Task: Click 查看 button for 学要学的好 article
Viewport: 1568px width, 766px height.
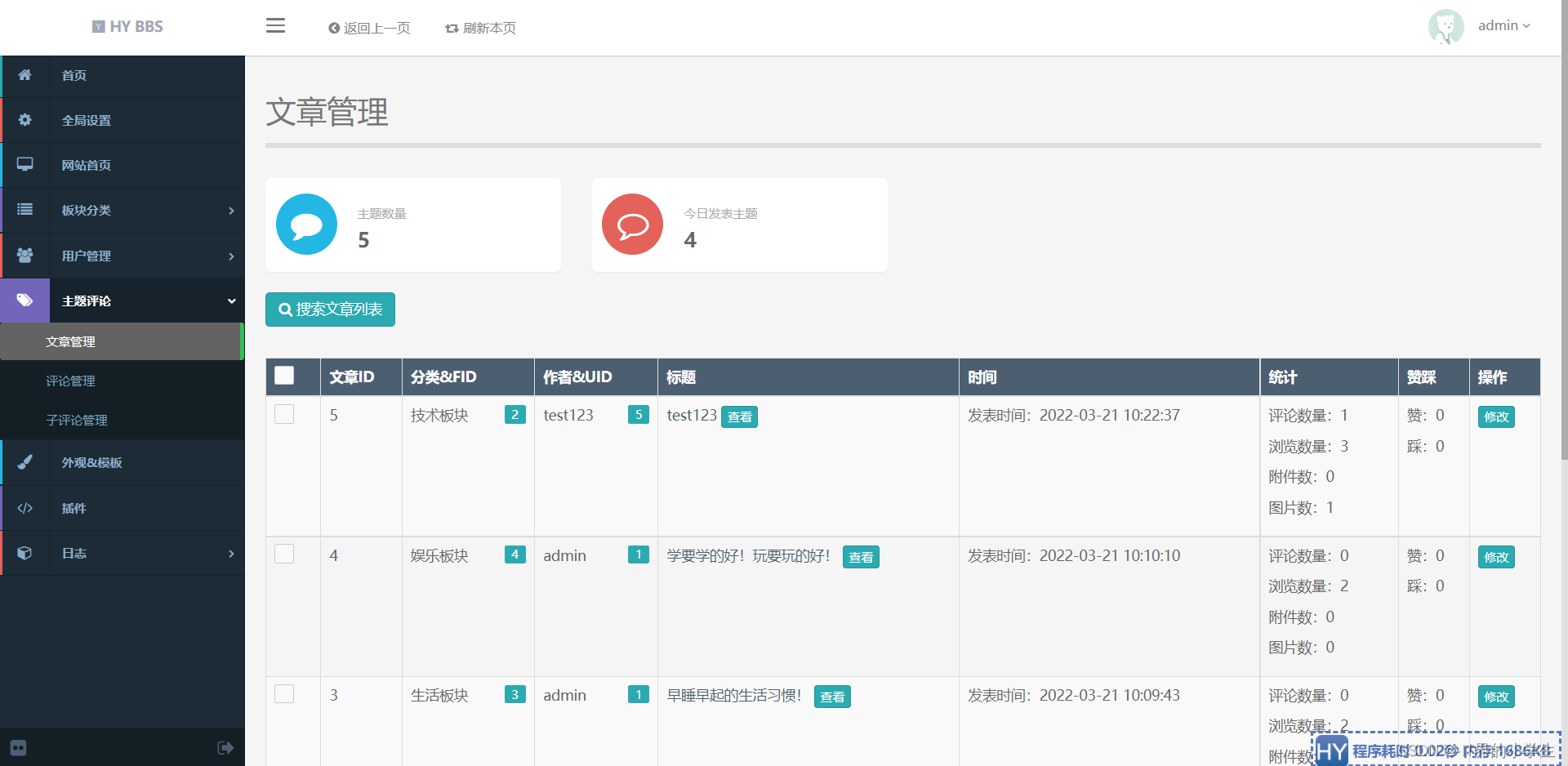Action: (861, 557)
